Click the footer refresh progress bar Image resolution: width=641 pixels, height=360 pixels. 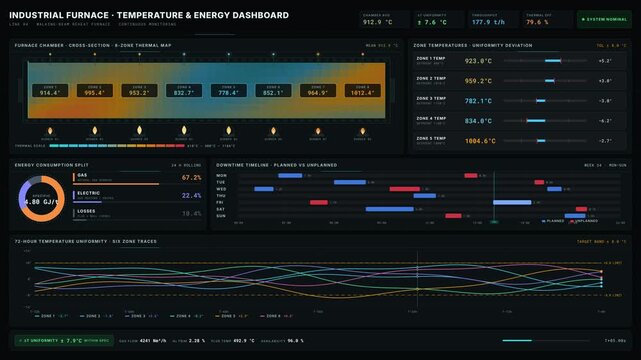tap(546, 340)
